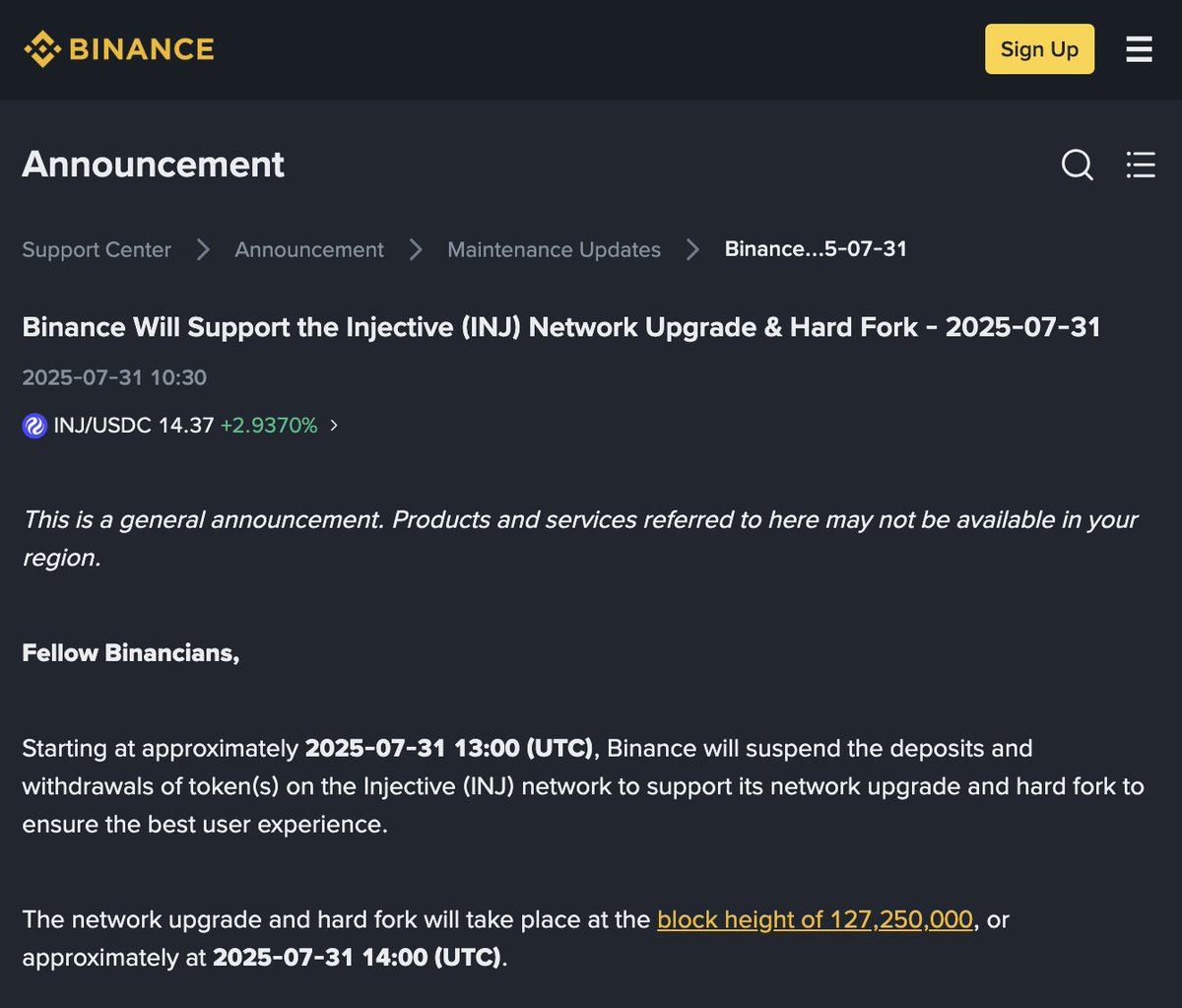Click the INJ coin icon

(x=34, y=426)
